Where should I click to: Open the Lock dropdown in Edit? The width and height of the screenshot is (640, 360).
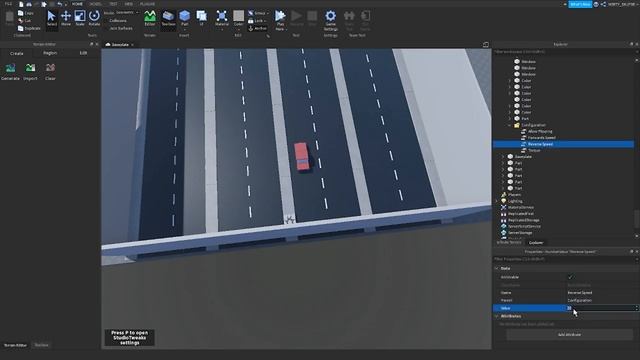257,21
